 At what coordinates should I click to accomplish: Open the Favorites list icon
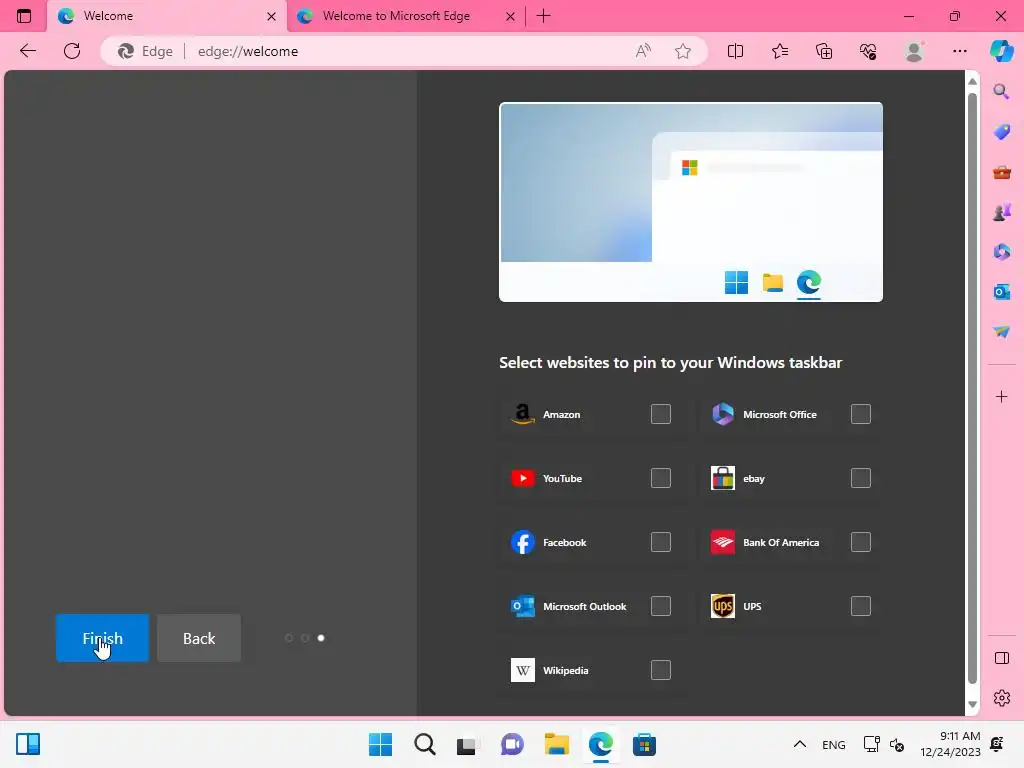[780, 51]
